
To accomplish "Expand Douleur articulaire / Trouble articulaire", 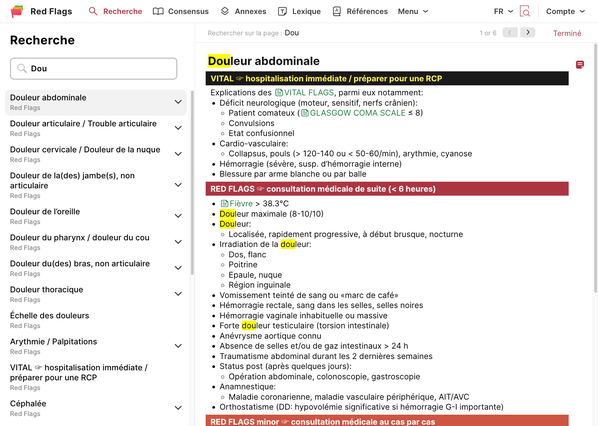I will [x=178, y=128].
